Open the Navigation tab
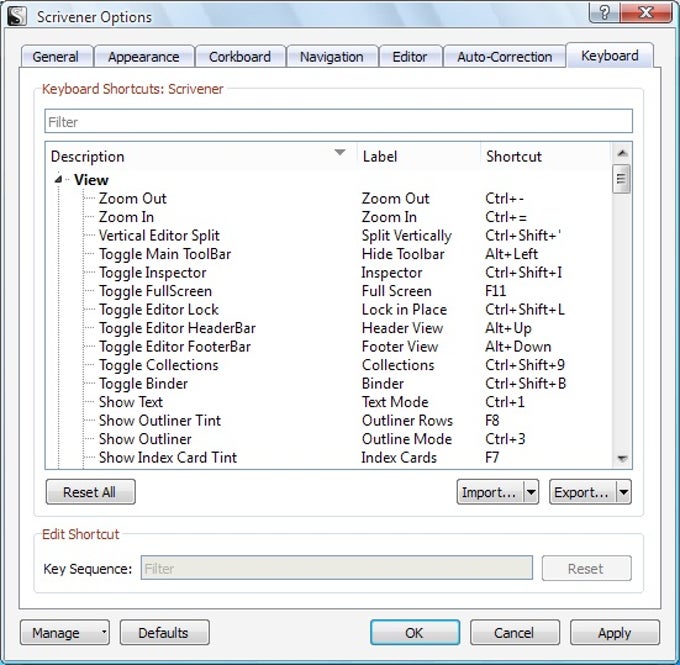The height and width of the screenshot is (665, 680). click(332, 57)
